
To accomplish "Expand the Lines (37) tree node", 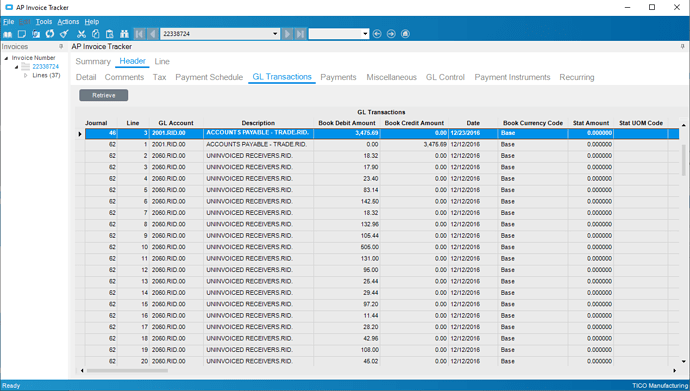I will point(26,76).
